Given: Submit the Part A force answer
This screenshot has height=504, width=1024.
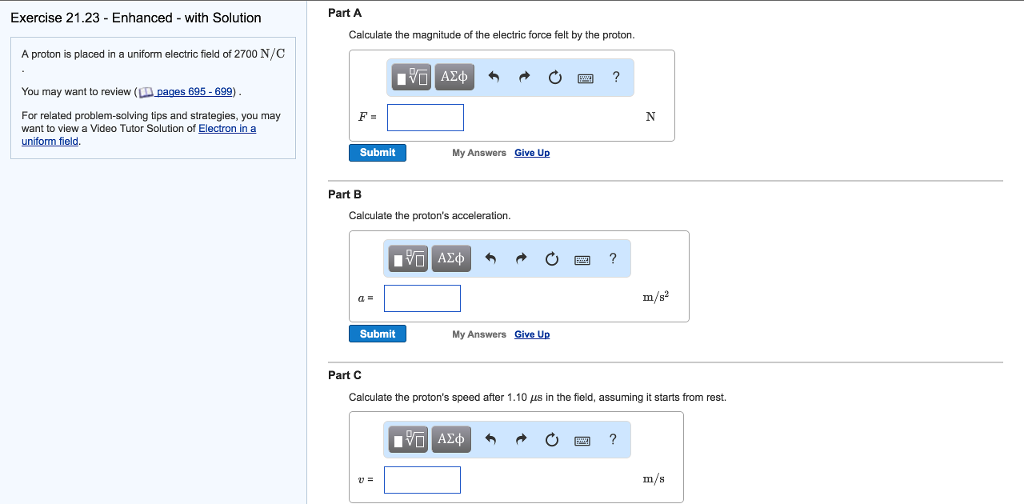Looking at the screenshot, I should [x=377, y=153].
